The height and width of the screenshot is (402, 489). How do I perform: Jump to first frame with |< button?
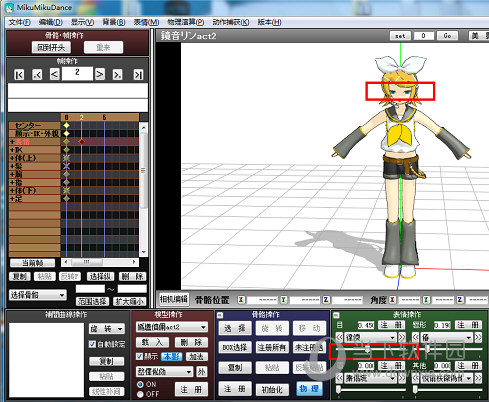[19, 75]
